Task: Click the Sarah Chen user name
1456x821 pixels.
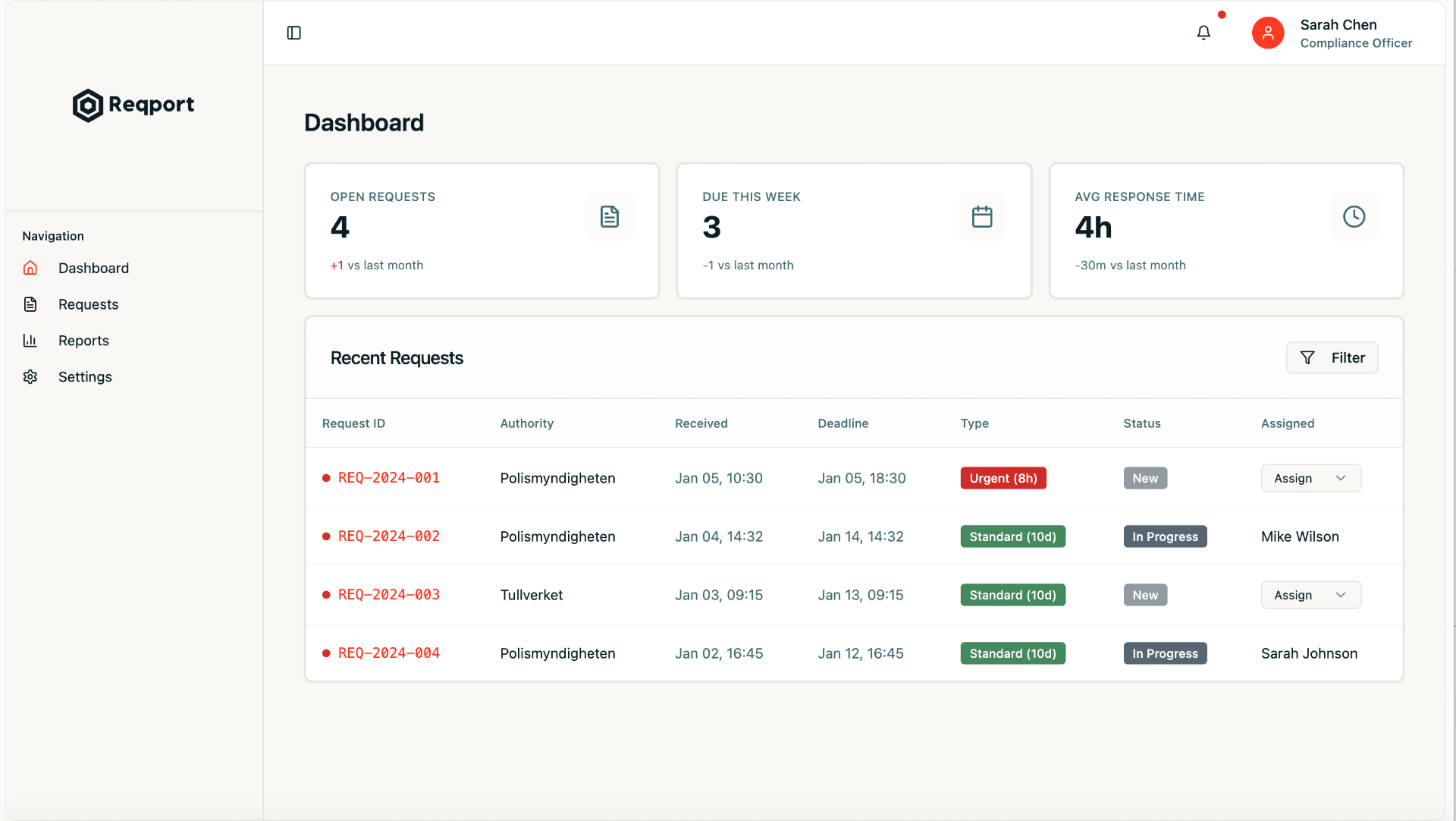Action: tap(1338, 25)
